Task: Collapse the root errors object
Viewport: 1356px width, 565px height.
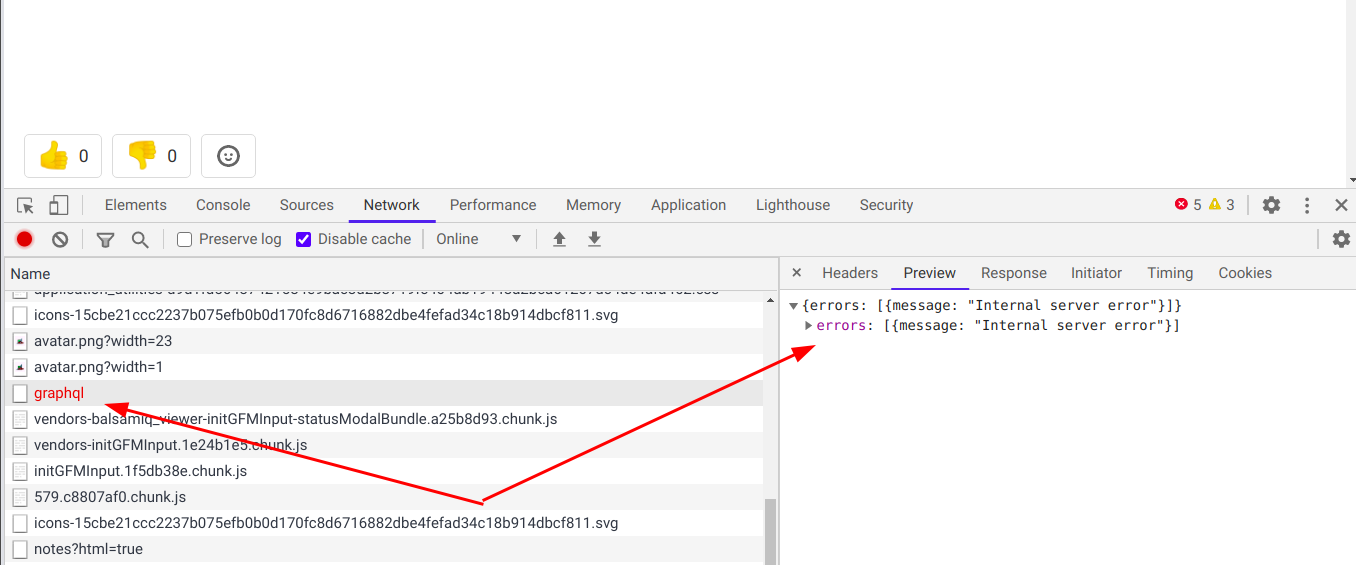Action: 793,306
